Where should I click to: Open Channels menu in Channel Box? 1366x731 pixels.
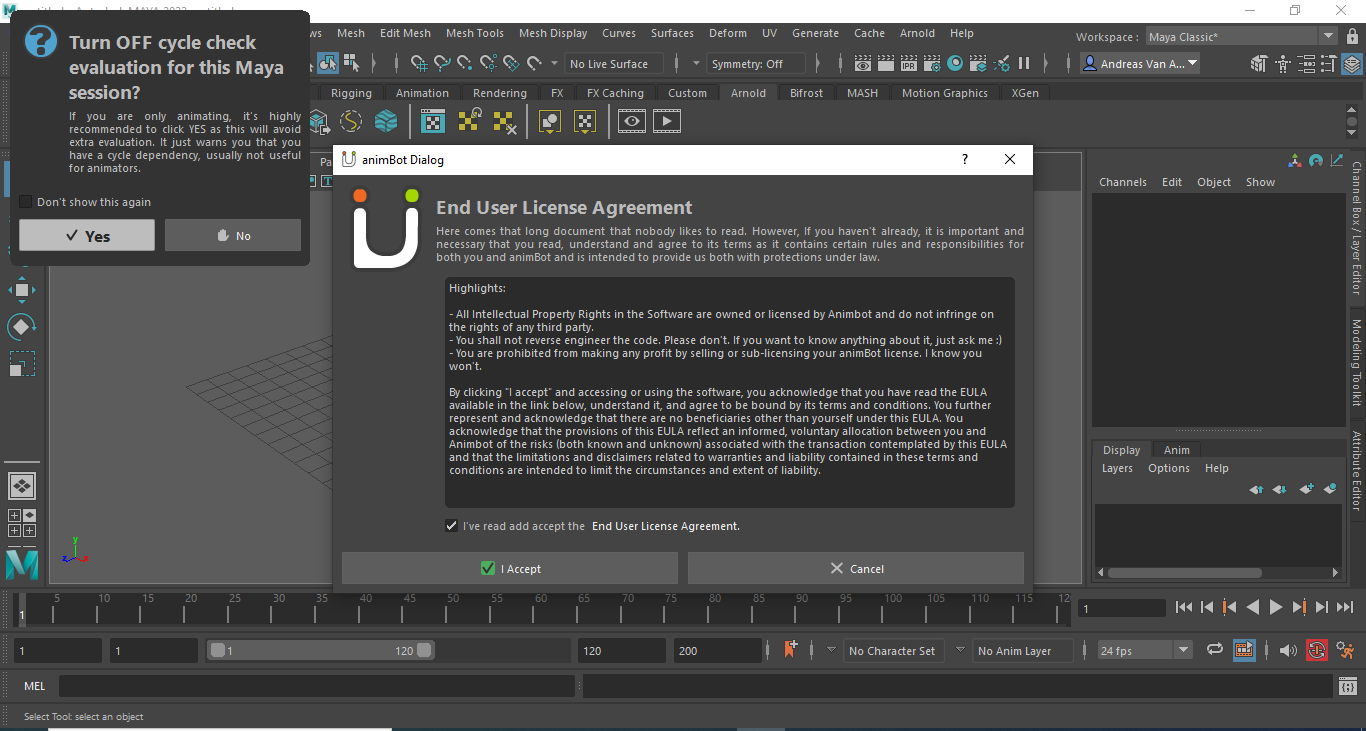click(1122, 182)
